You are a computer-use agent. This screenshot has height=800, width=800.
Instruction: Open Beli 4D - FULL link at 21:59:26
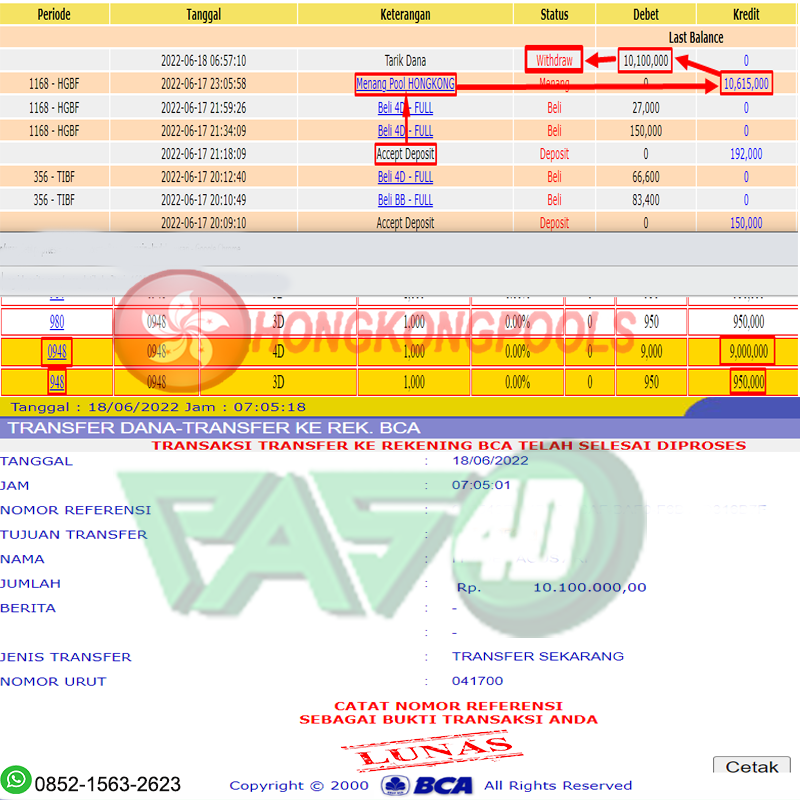[x=405, y=108]
